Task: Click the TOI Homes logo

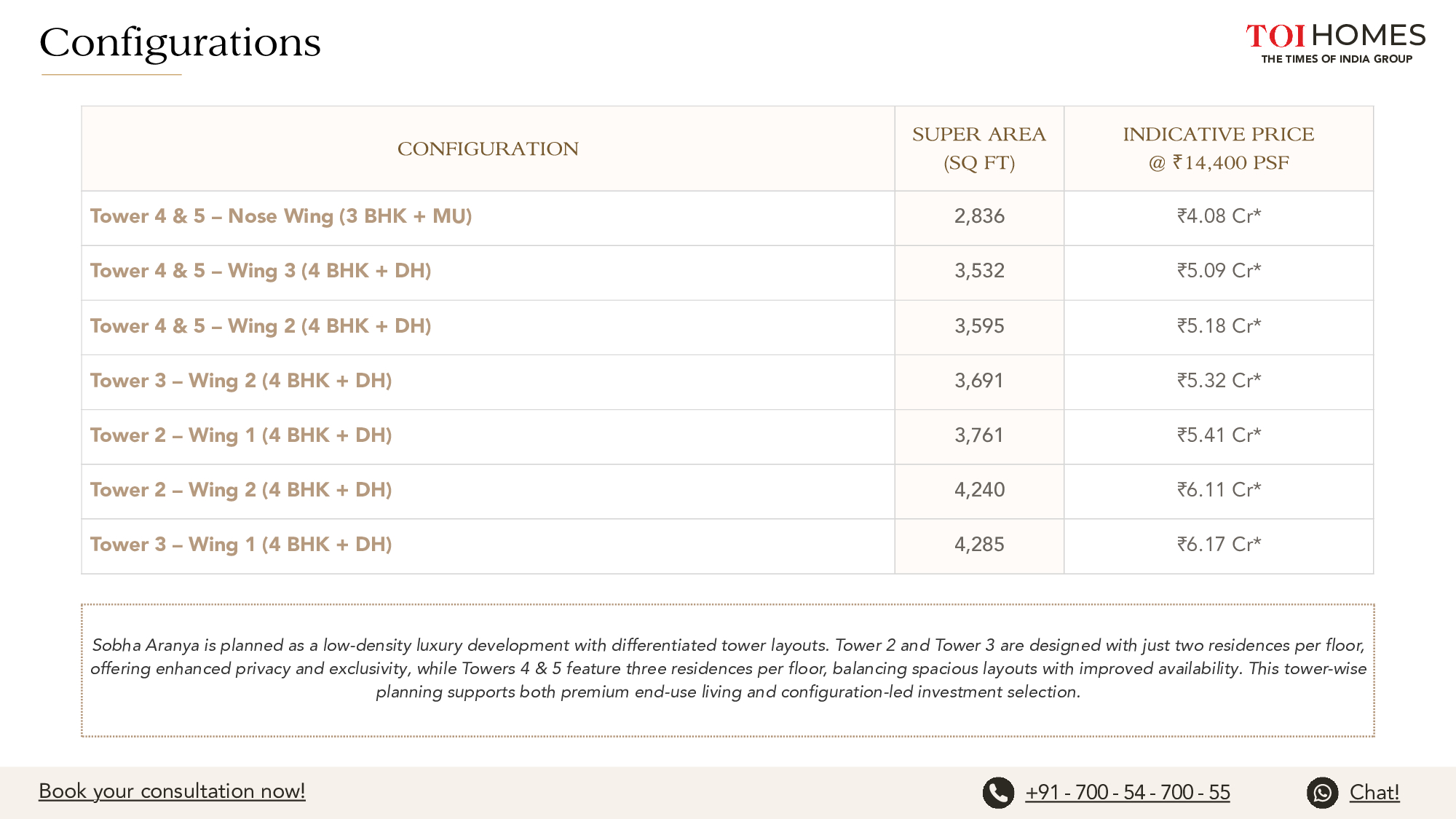Action: (1335, 44)
